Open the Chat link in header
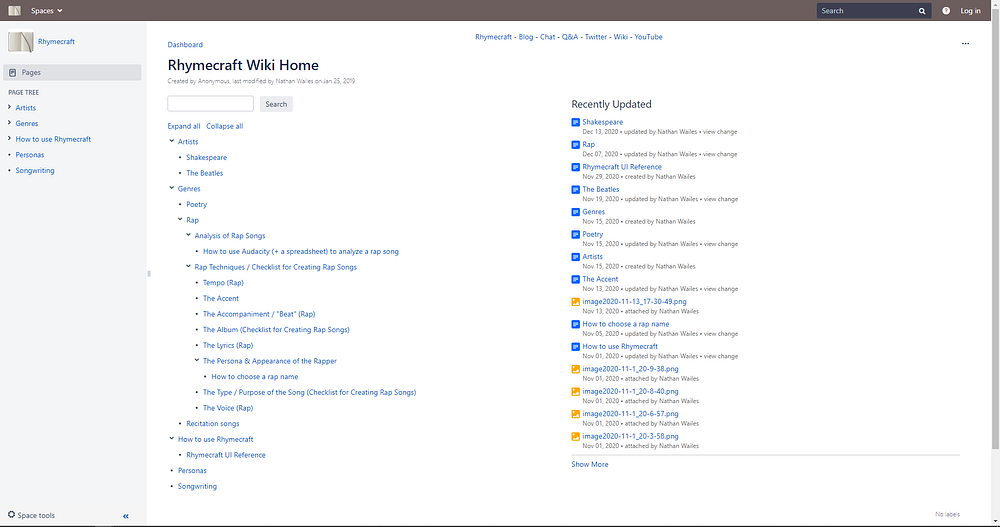The height and width of the screenshot is (527, 1000). coord(547,37)
